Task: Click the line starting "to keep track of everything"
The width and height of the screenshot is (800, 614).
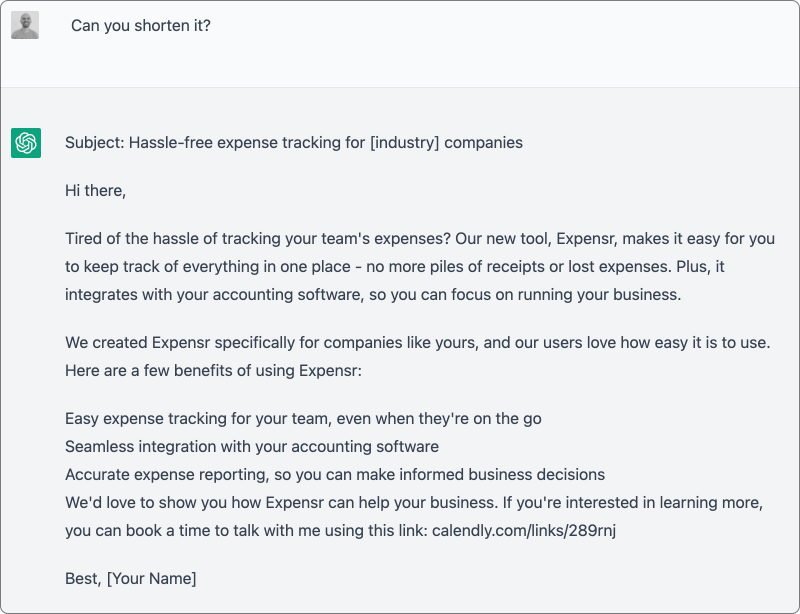Action: tap(419, 267)
